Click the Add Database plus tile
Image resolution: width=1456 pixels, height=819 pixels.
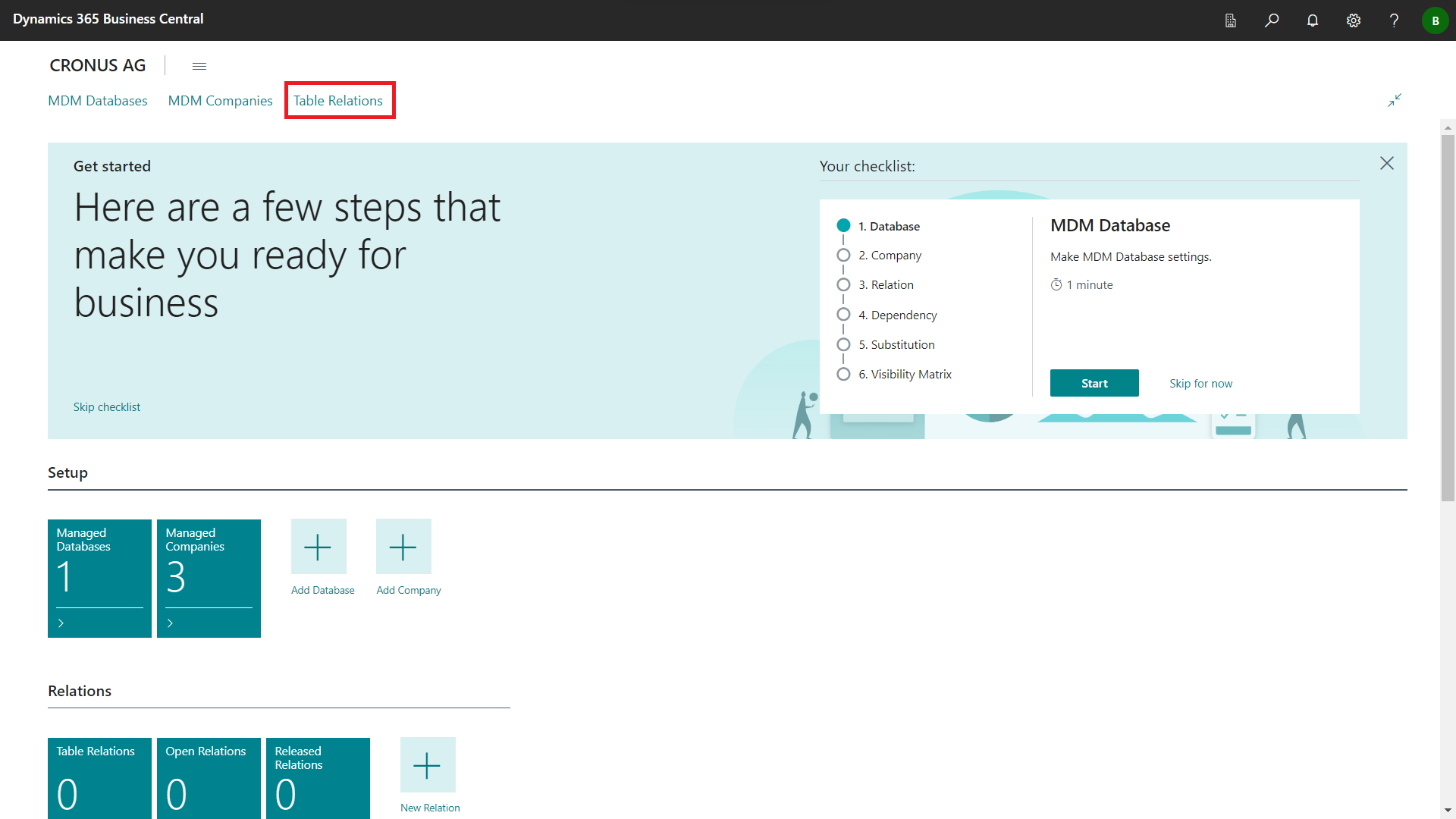click(318, 547)
